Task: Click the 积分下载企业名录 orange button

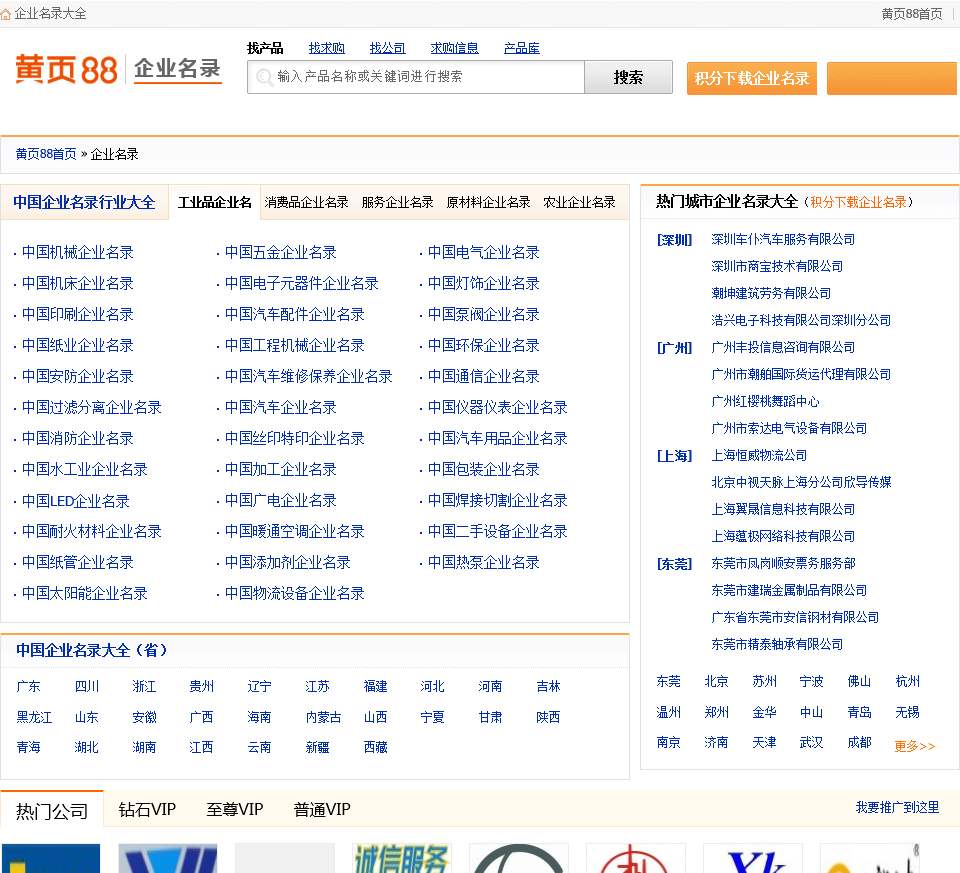Action: [751, 77]
